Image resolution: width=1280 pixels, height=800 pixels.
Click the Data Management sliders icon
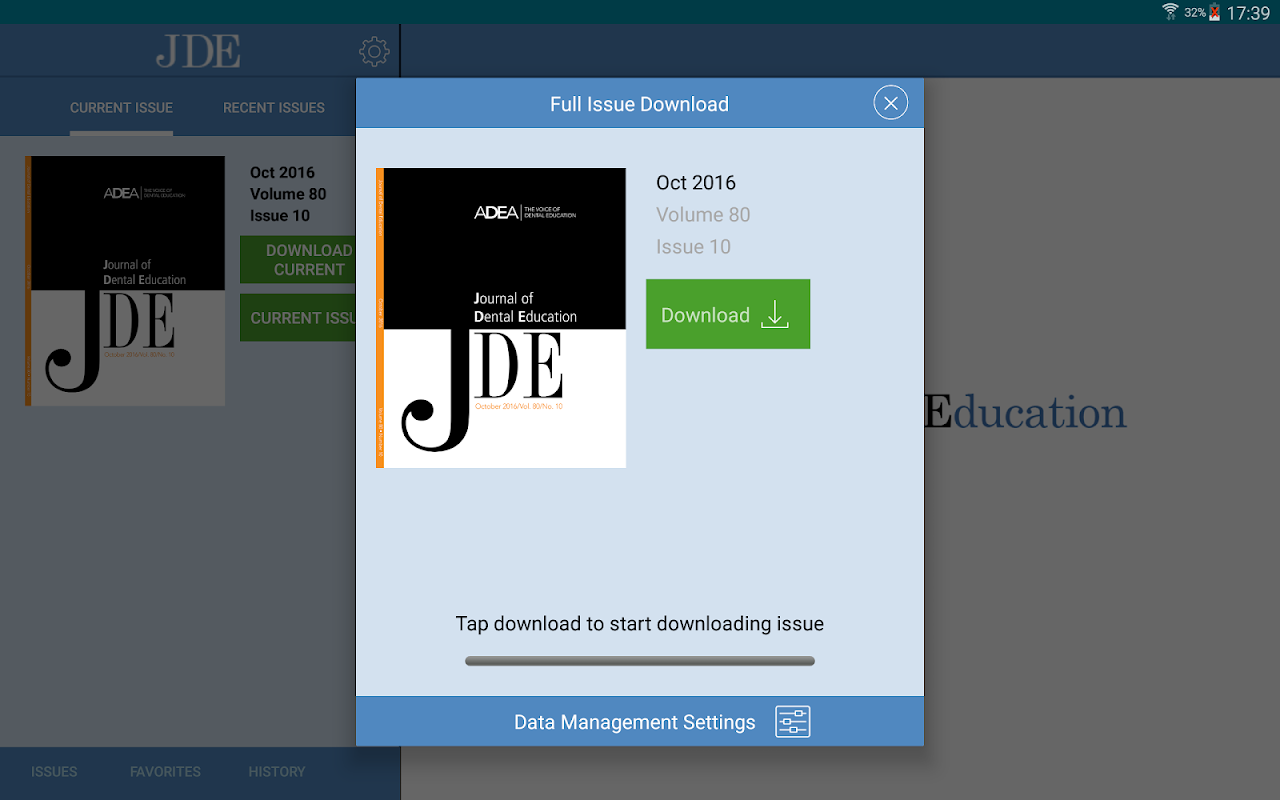(x=793, y=722)
